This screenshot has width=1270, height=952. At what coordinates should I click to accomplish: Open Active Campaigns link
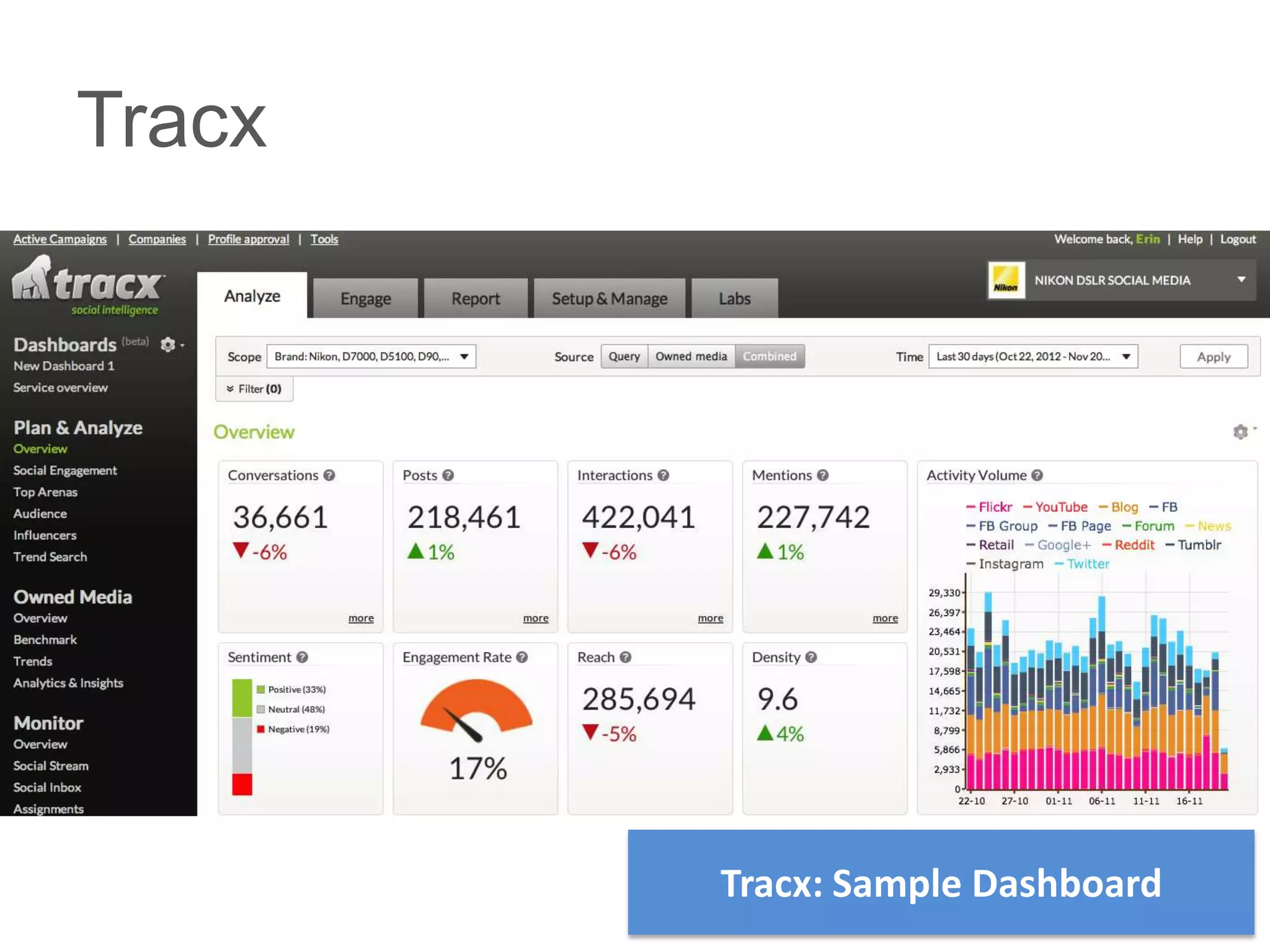point(60,239)
